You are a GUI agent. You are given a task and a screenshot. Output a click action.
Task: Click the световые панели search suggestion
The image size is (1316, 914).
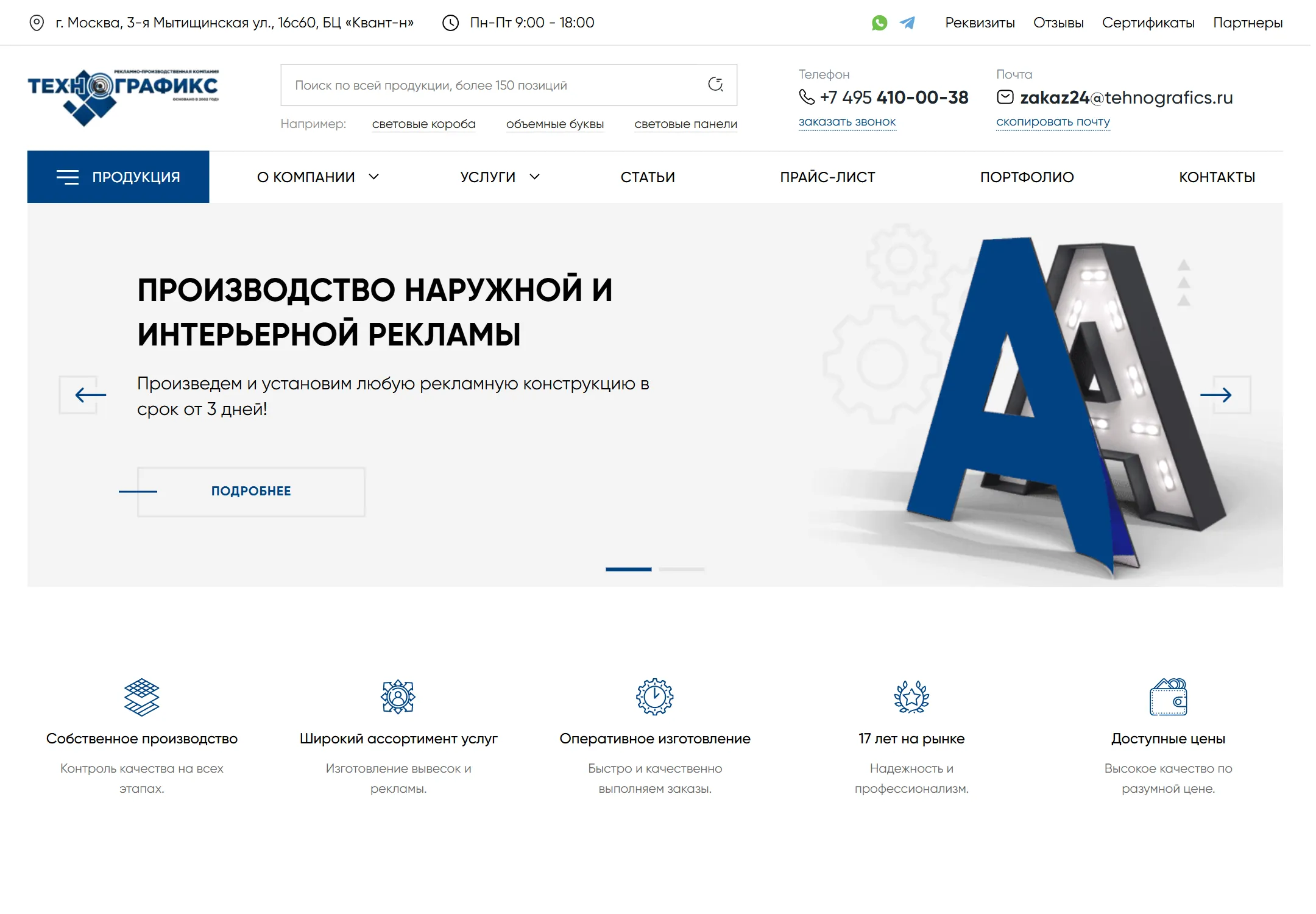[686, 124]
